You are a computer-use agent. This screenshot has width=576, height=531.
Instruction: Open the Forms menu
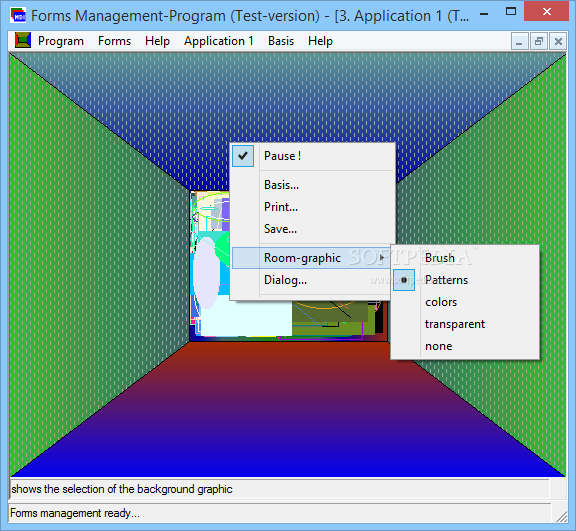(114, 41)
